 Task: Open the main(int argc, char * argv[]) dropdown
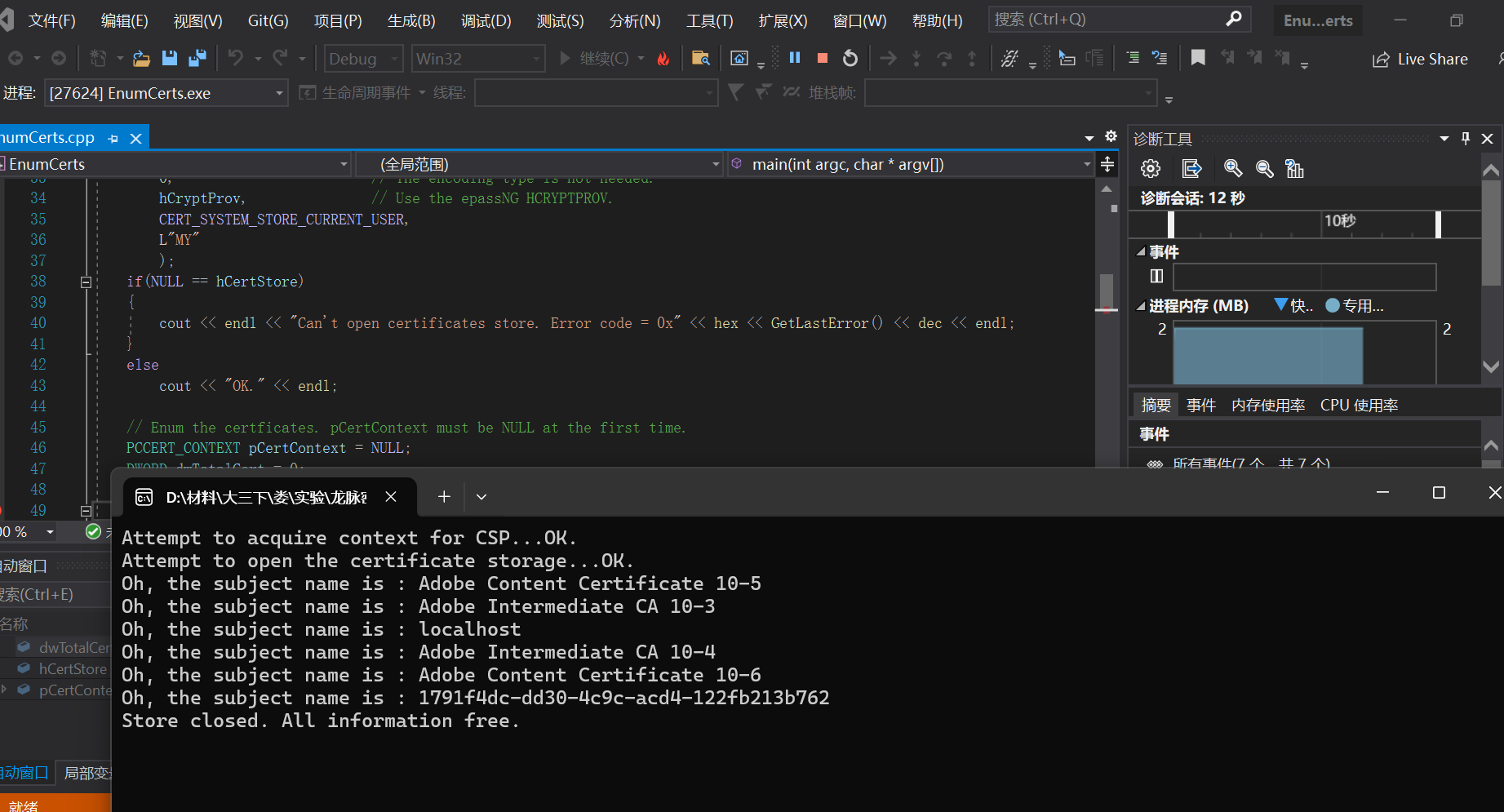[910, 164]
